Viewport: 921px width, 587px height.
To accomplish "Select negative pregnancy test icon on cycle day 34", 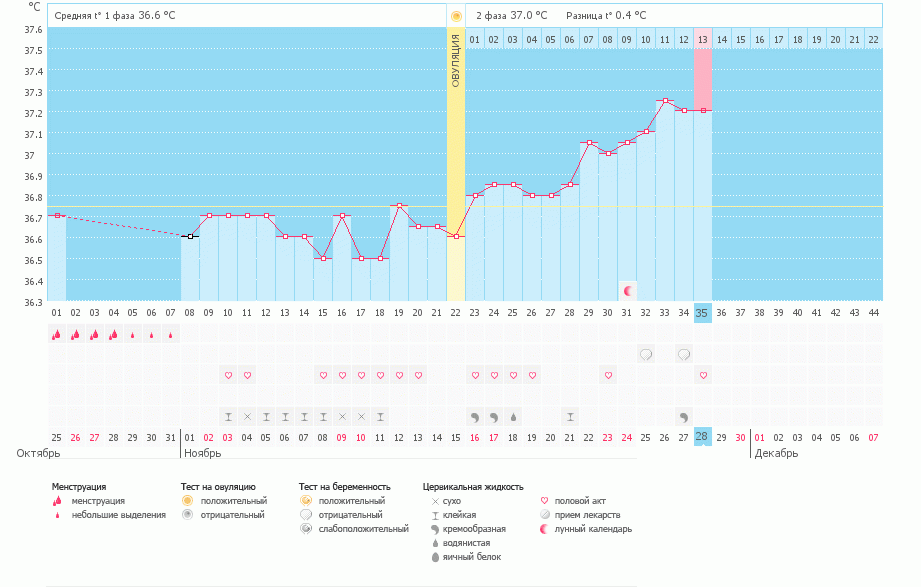I will (x=684, y=354).
